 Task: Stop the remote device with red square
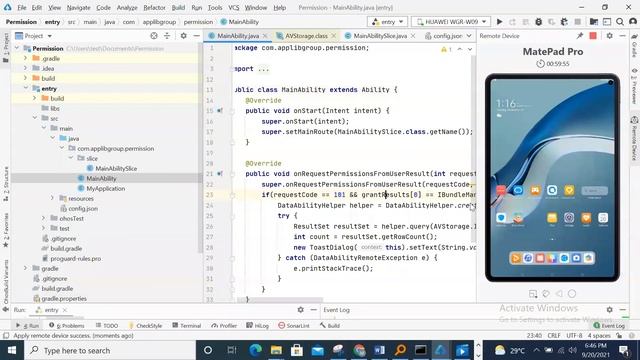[593, 36]
